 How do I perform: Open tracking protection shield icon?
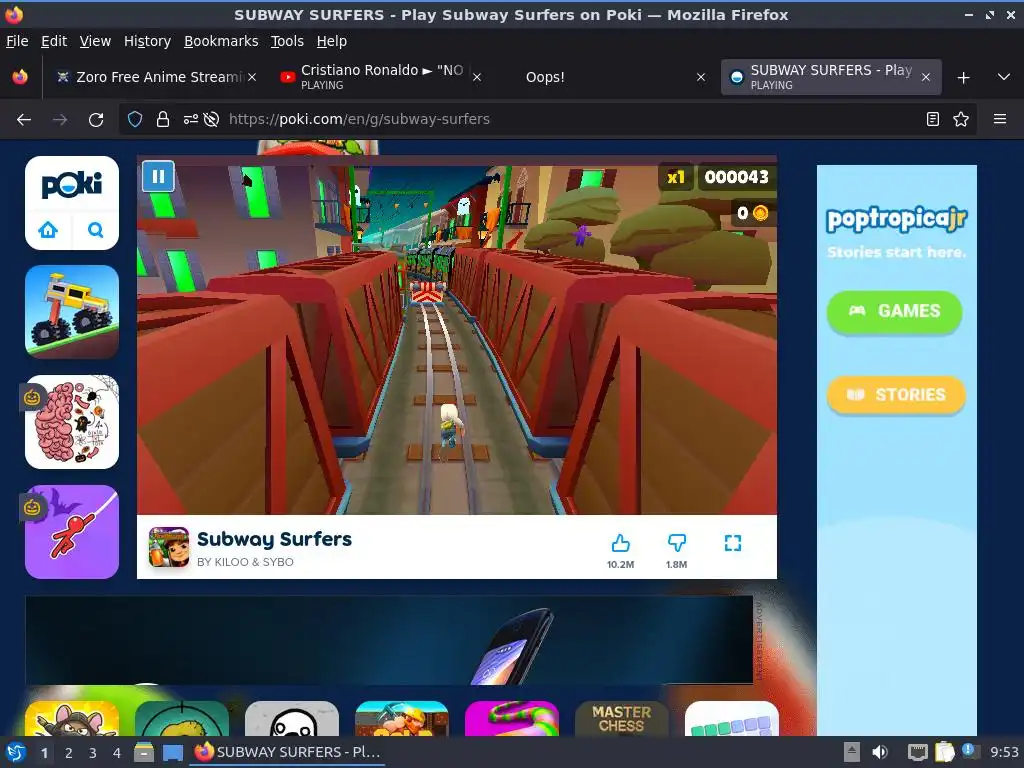135,120
